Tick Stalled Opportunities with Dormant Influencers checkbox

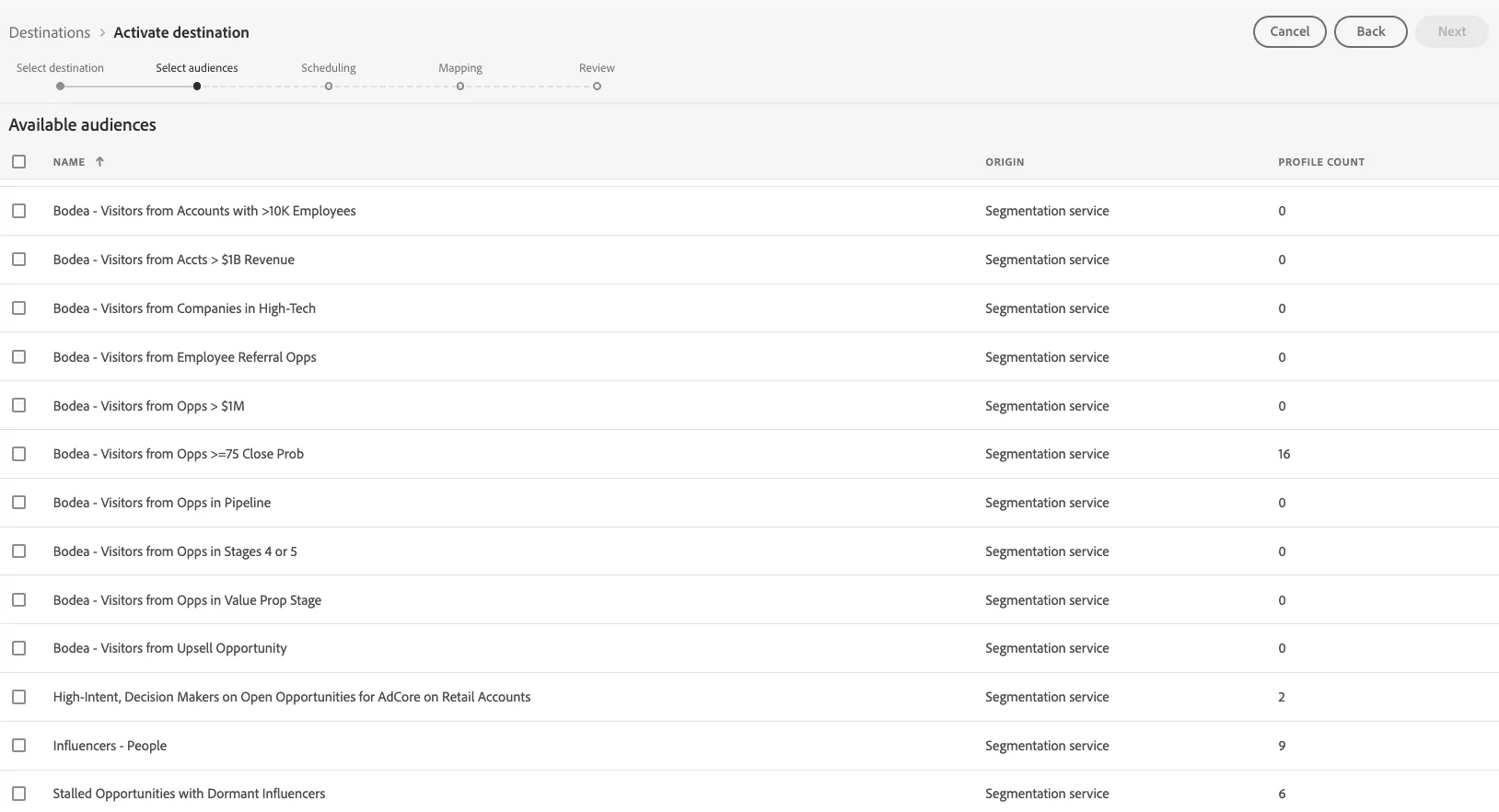pyautogui.click(x=18, y=794)
